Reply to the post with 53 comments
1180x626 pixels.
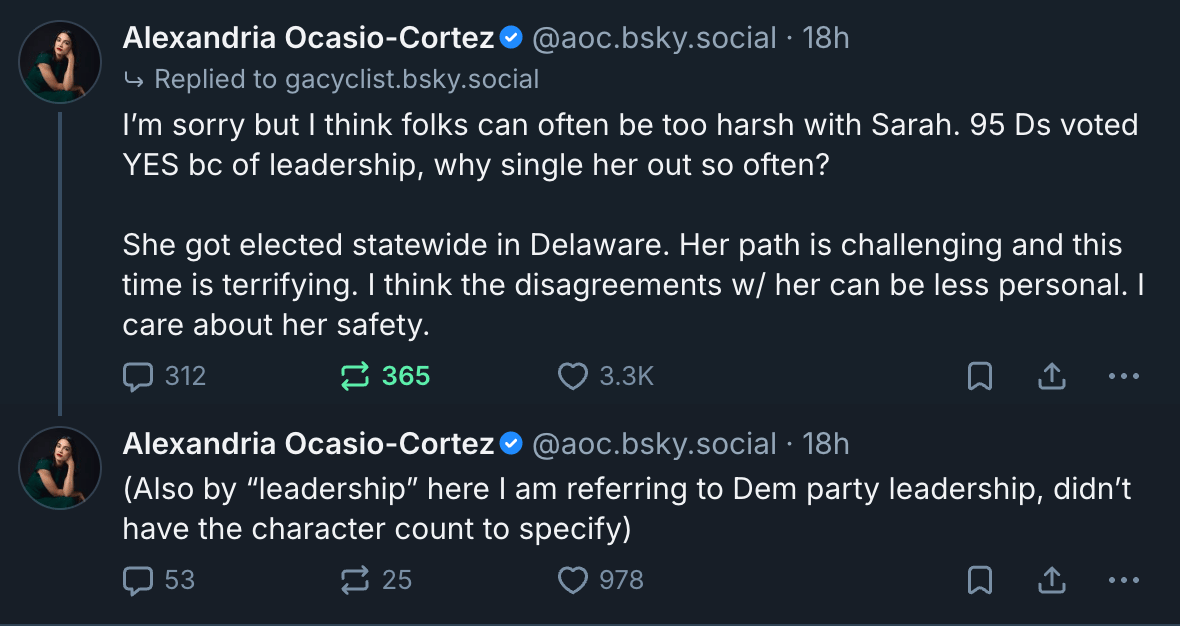point(136,580)
